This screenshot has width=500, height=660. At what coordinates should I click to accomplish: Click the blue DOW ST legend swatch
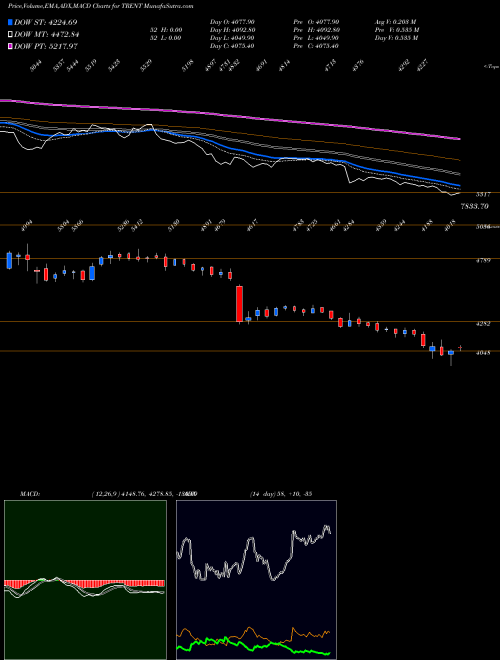point(10,22)
